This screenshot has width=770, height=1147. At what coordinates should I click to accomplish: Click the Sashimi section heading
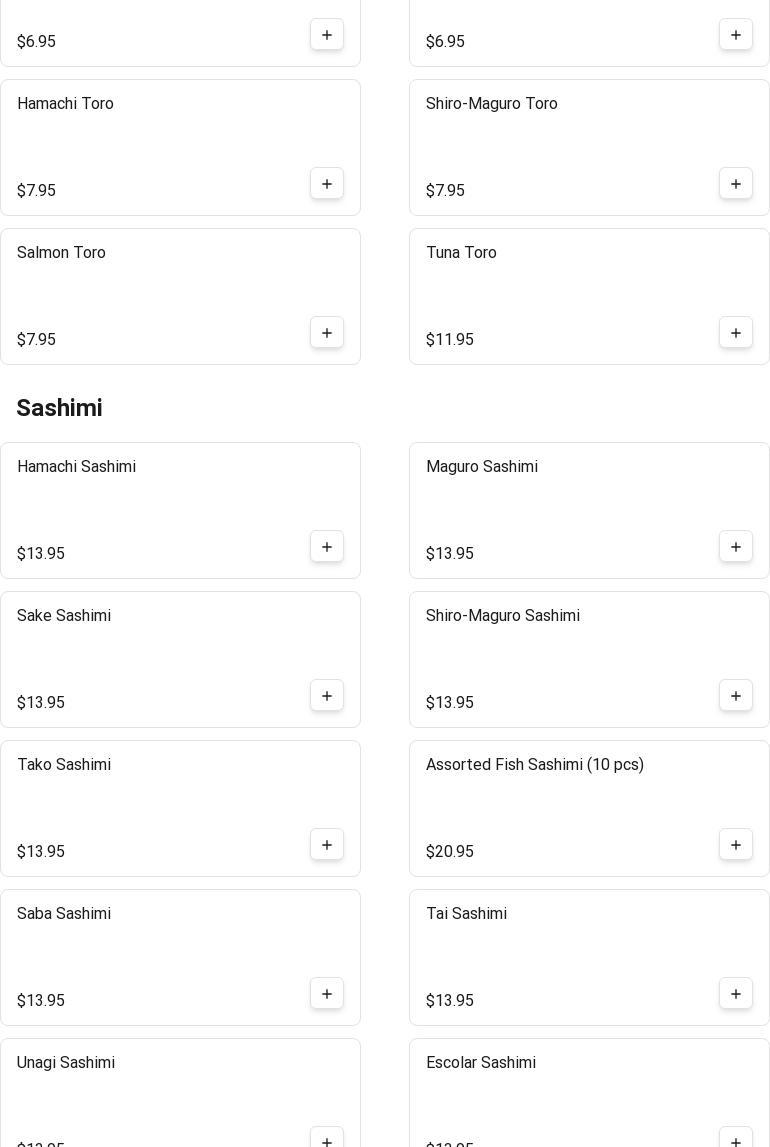pos(59,408)
